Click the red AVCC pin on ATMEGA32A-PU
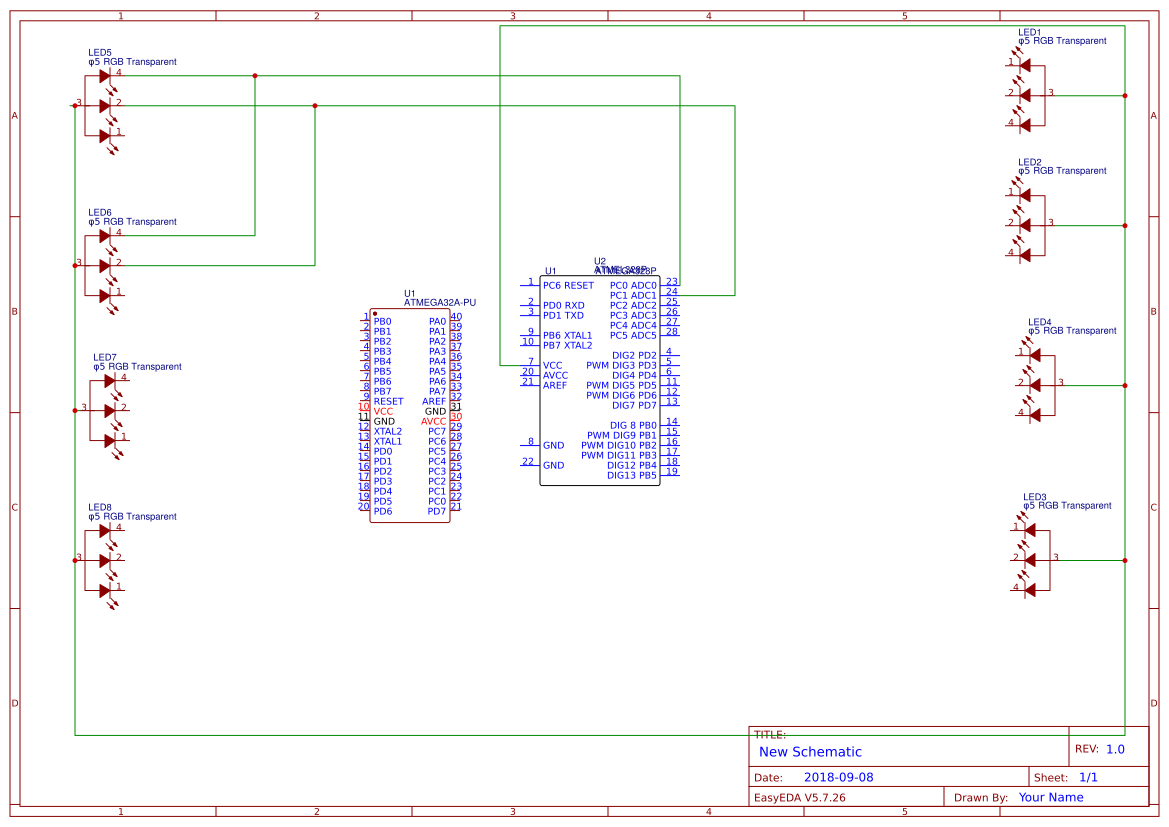Screen dimensions: 1169x827 (x=433, y=421)
